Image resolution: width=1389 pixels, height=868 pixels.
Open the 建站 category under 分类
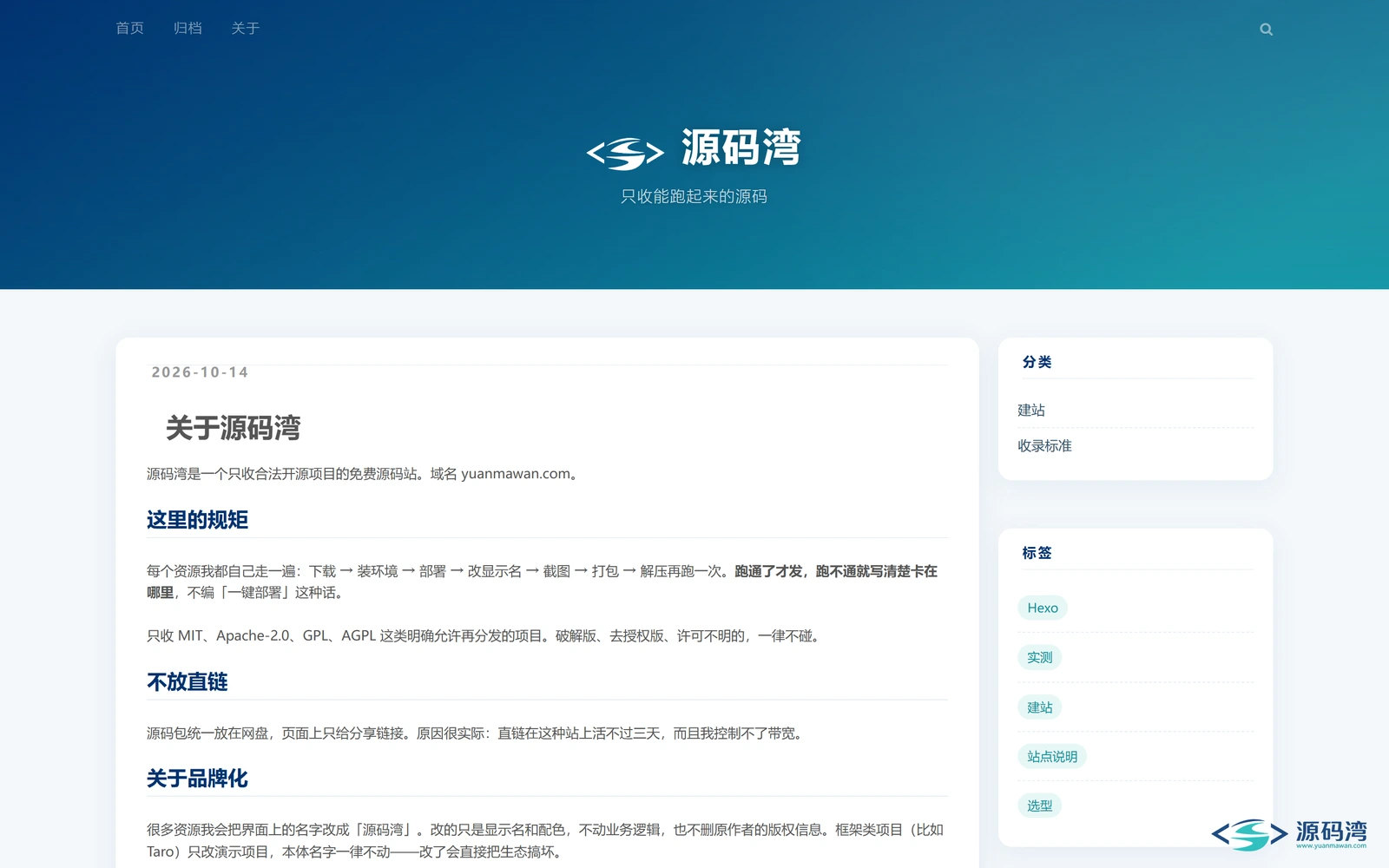[x=1031, y=410]
